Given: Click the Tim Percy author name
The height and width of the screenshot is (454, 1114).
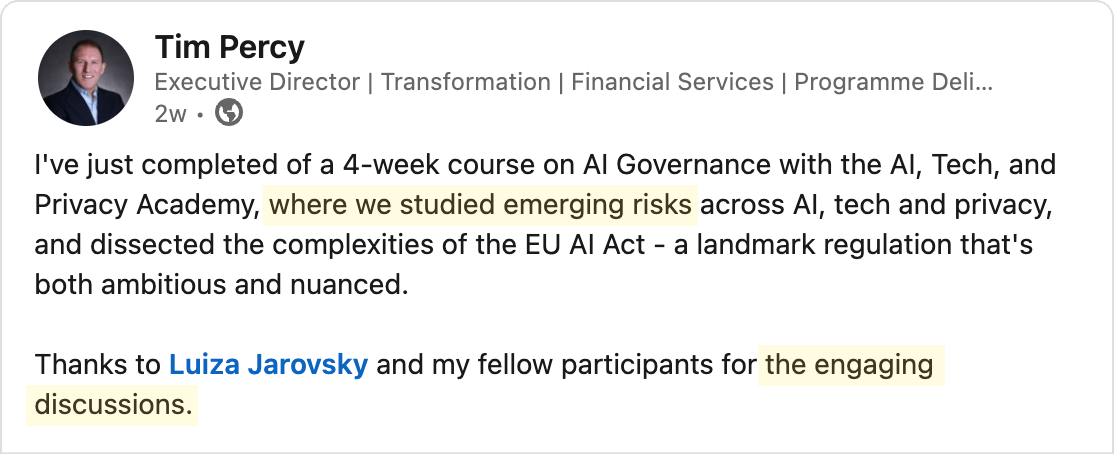Looking at the screenshot, I should (x=229, y=47).
